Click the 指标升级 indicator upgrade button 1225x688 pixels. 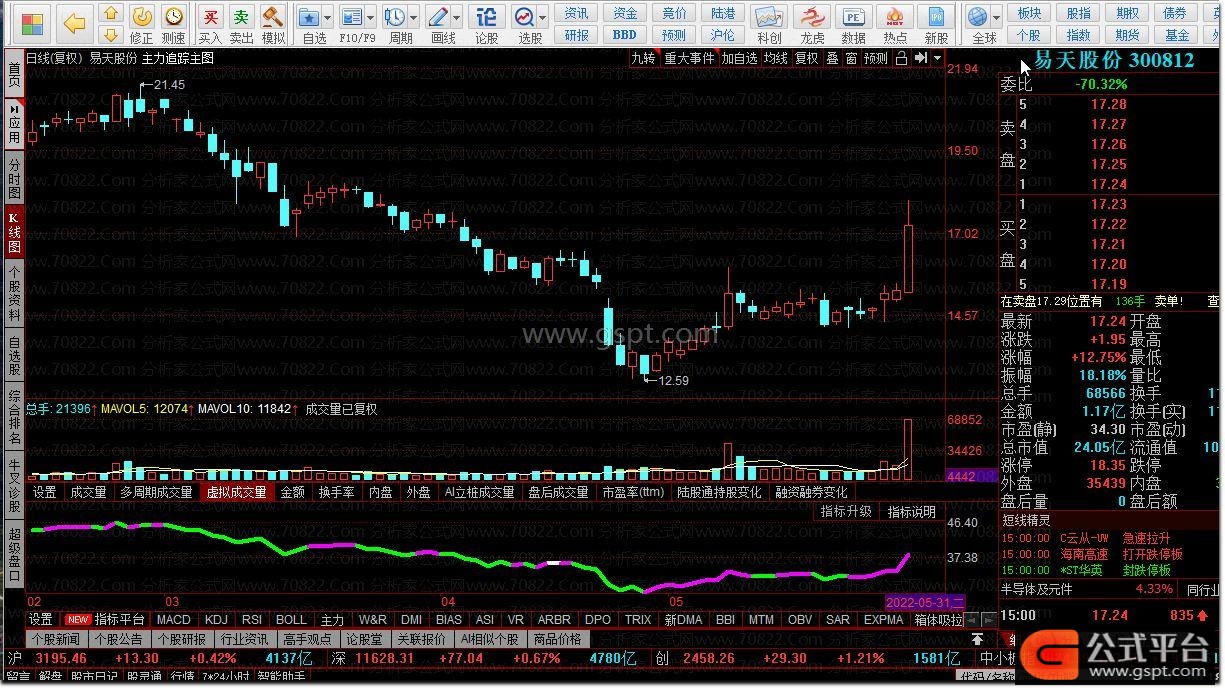coord(846,512)
